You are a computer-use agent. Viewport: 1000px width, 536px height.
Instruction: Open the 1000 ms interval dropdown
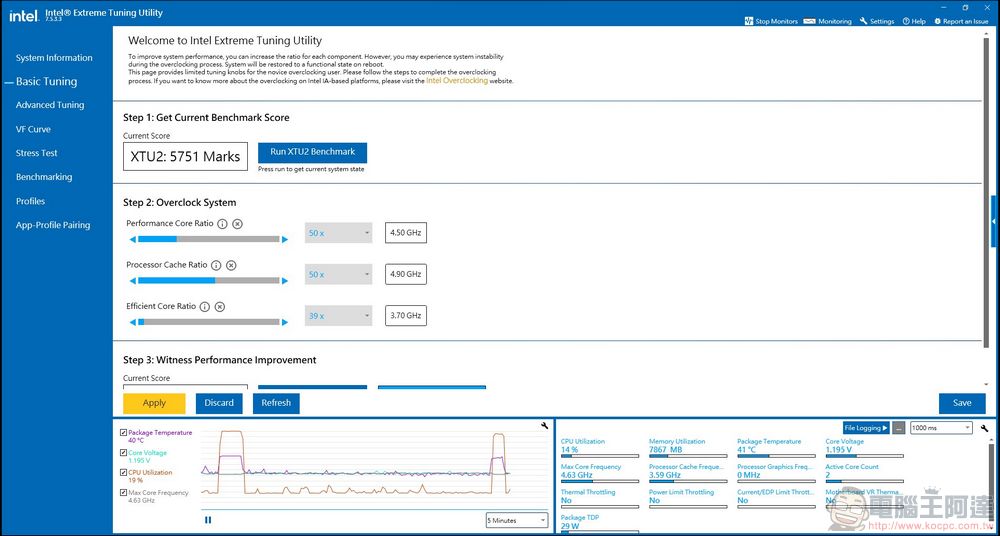tap(941, 428)
